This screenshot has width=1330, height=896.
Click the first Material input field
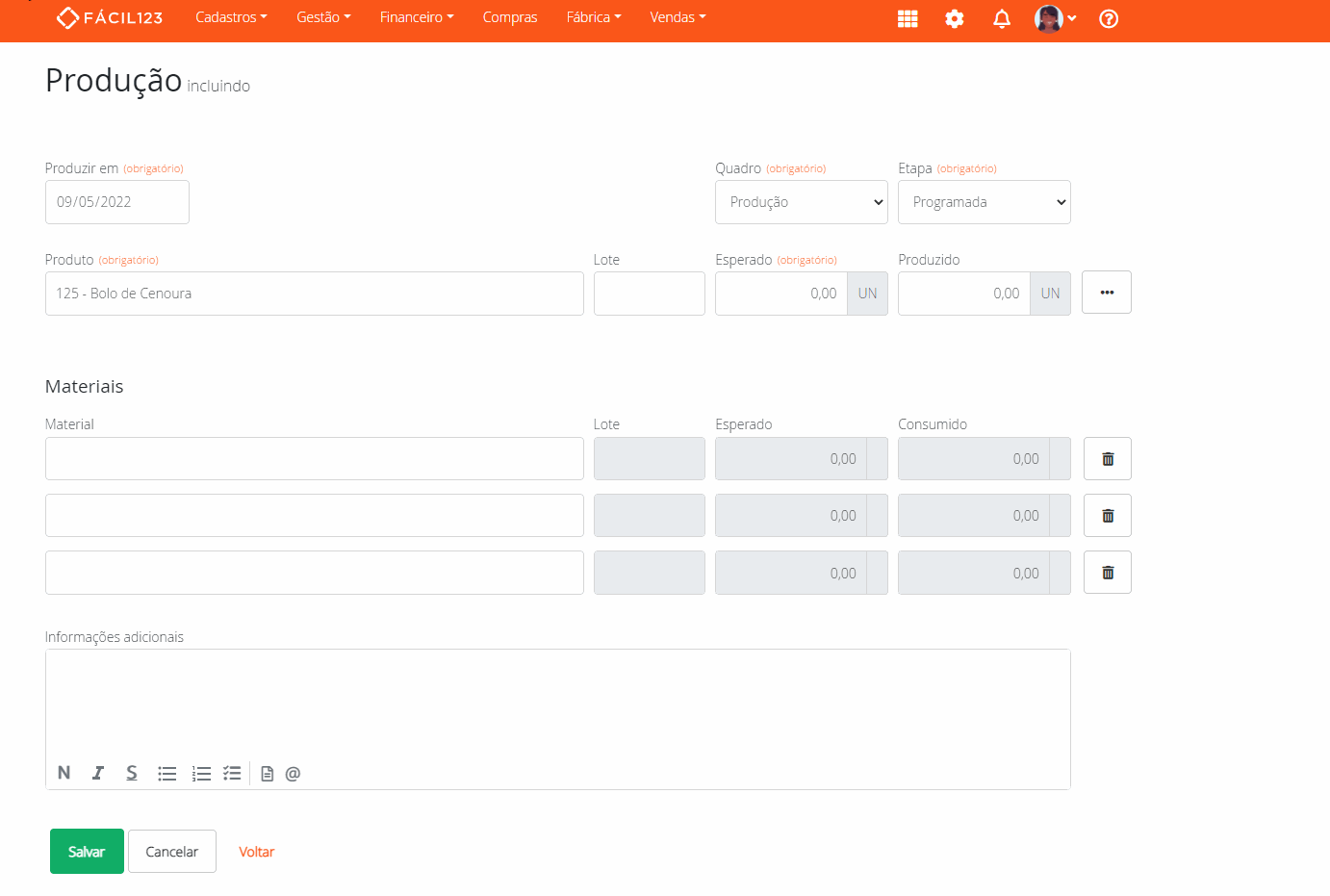click(x=315, y=459)
